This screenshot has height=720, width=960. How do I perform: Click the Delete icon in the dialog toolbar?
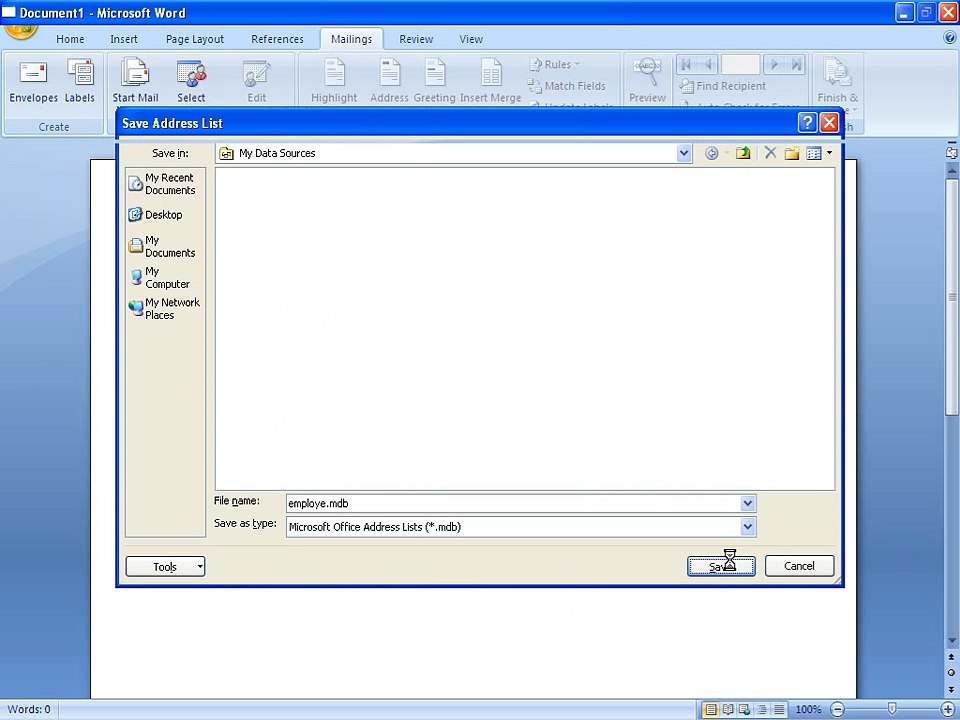click(x=770, y=153)
